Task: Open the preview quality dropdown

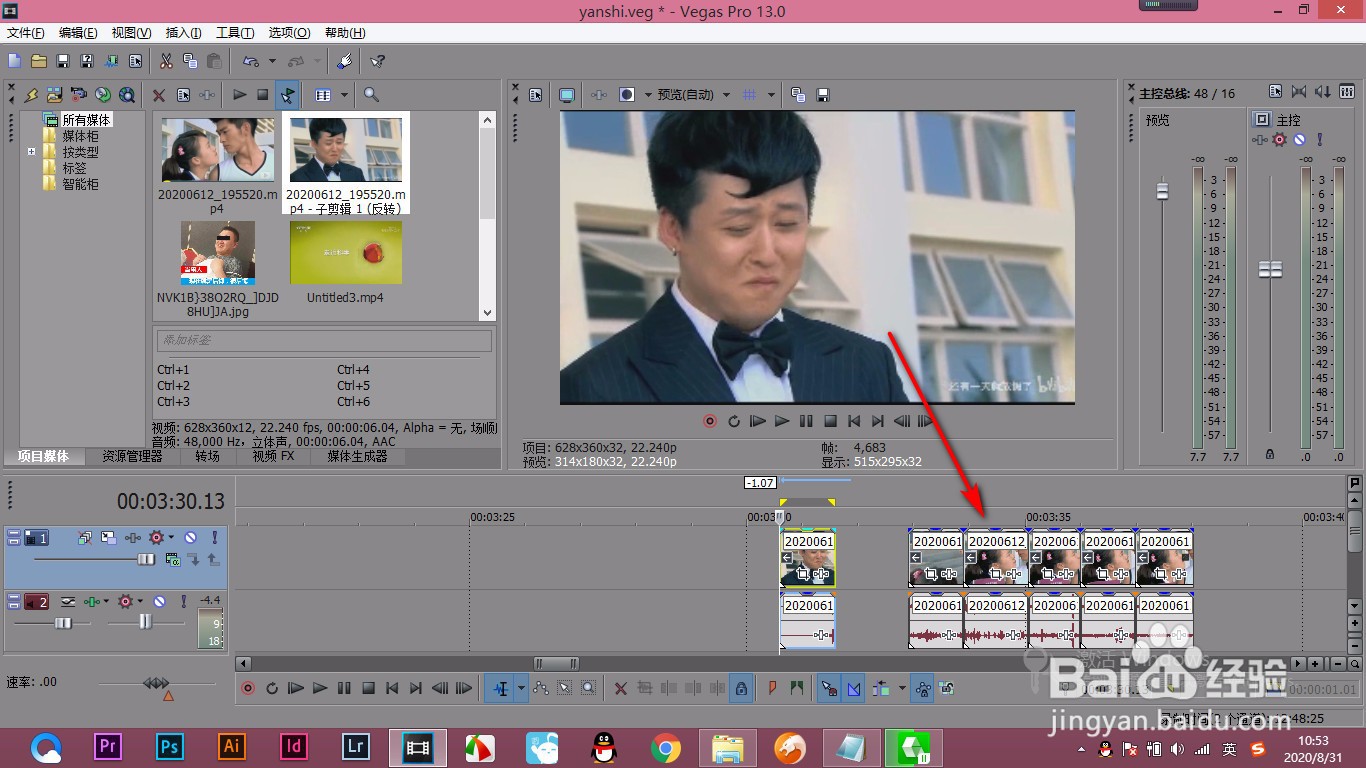Action: [x=726, y=95]
